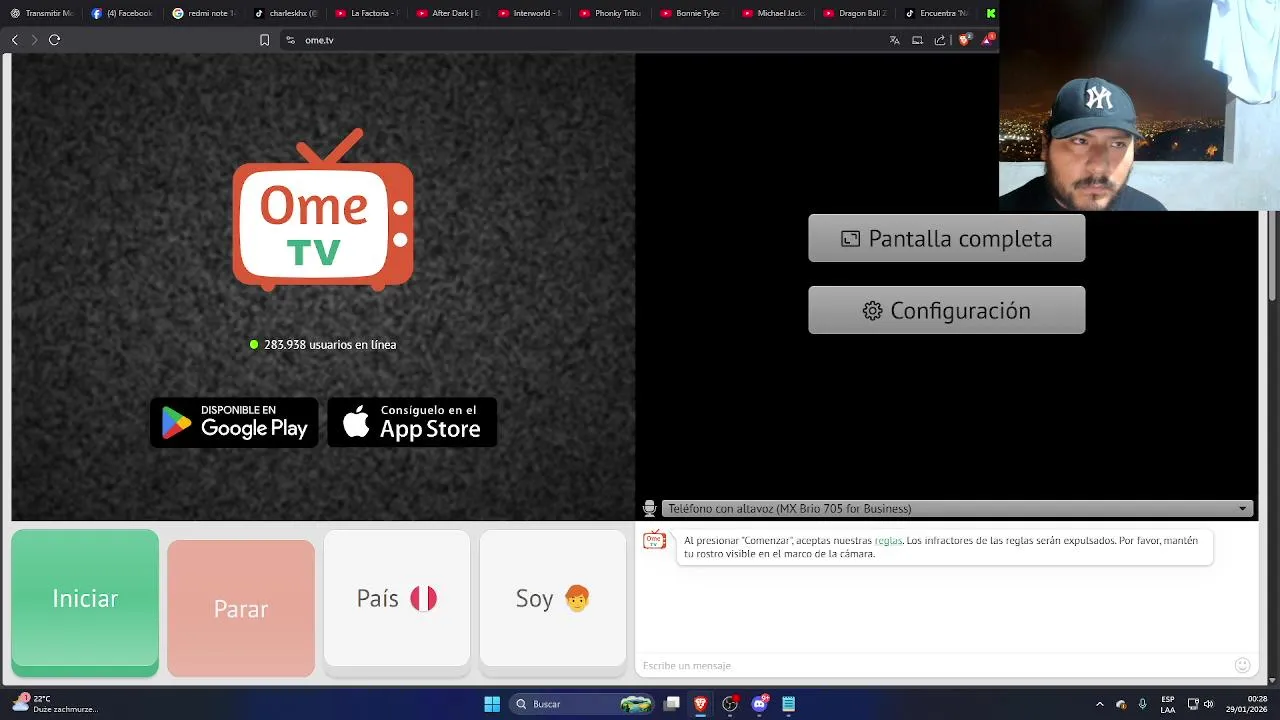Switch to the 'After Dark' YouTube tab
The height and width of the screenshot is (720, 1280).
(x=448, y=13)
